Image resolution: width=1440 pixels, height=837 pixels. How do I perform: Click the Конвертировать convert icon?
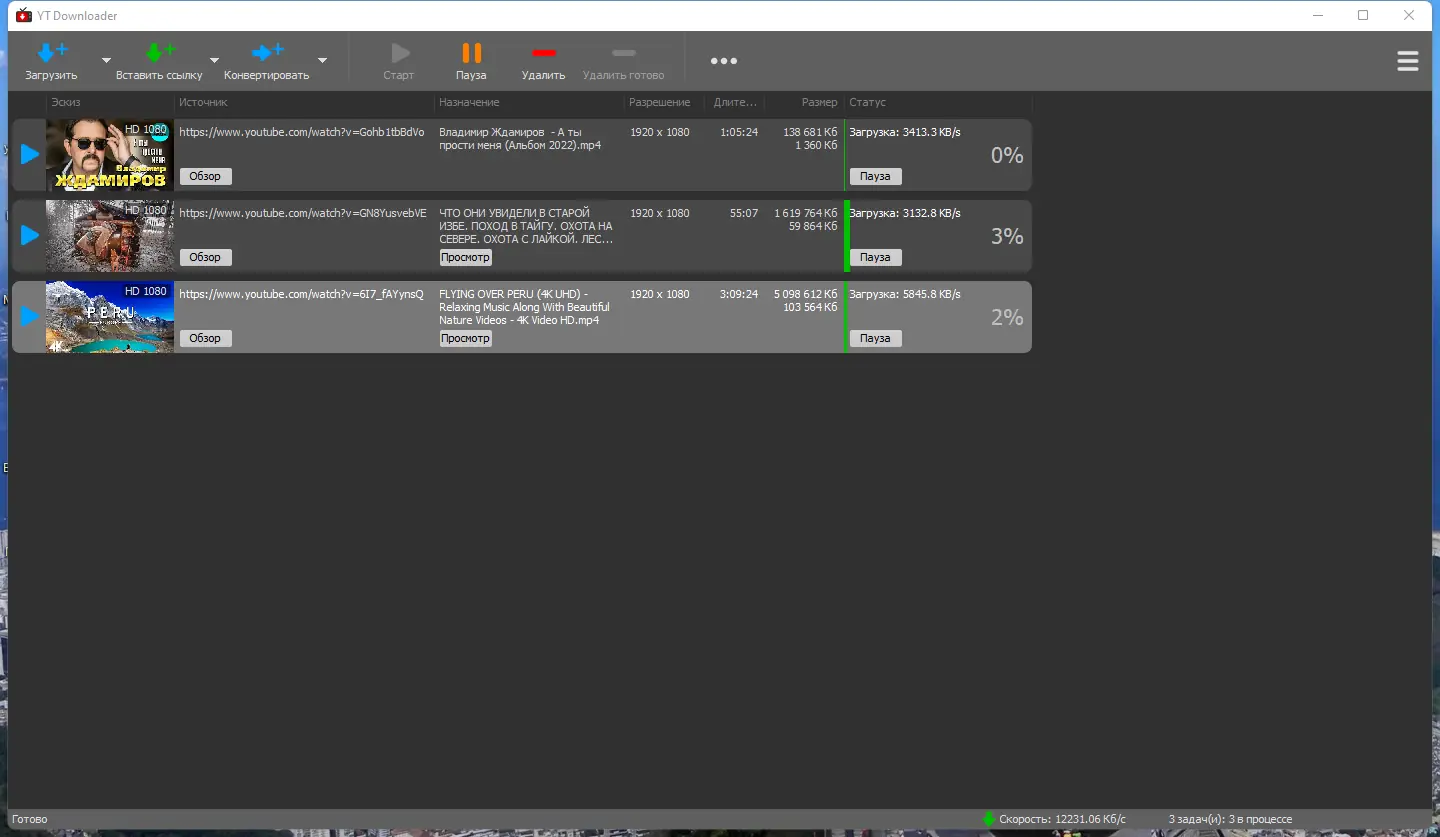267,53
